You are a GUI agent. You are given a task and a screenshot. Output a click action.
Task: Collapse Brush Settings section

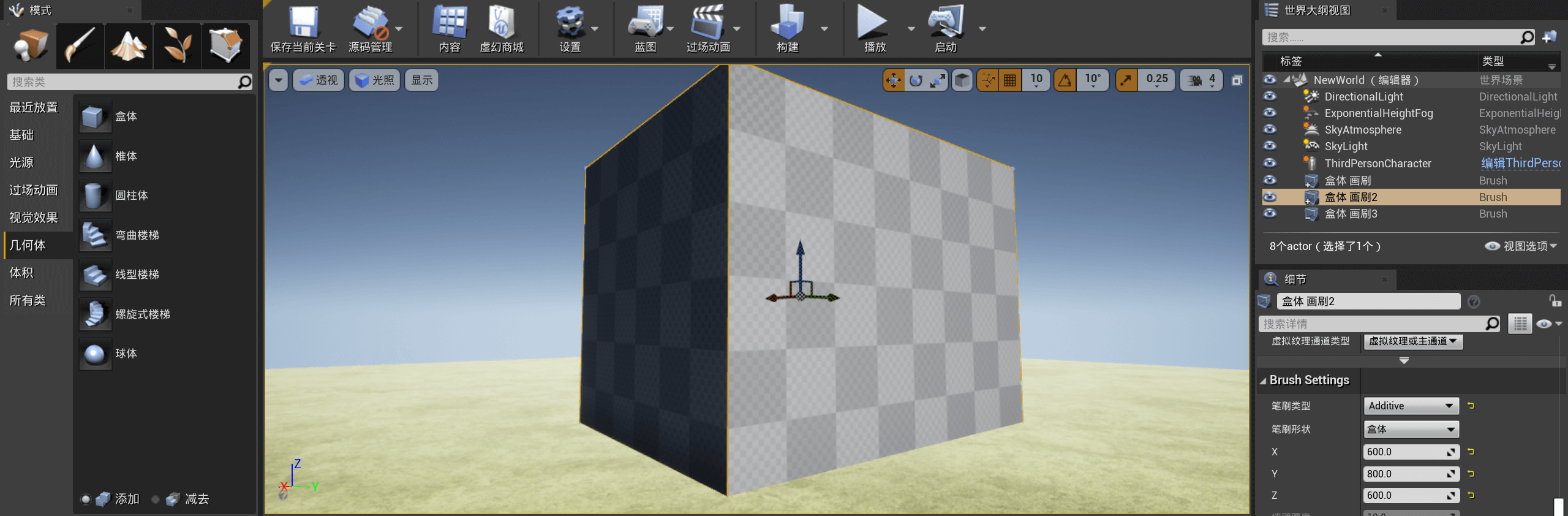pos(1263,381)
